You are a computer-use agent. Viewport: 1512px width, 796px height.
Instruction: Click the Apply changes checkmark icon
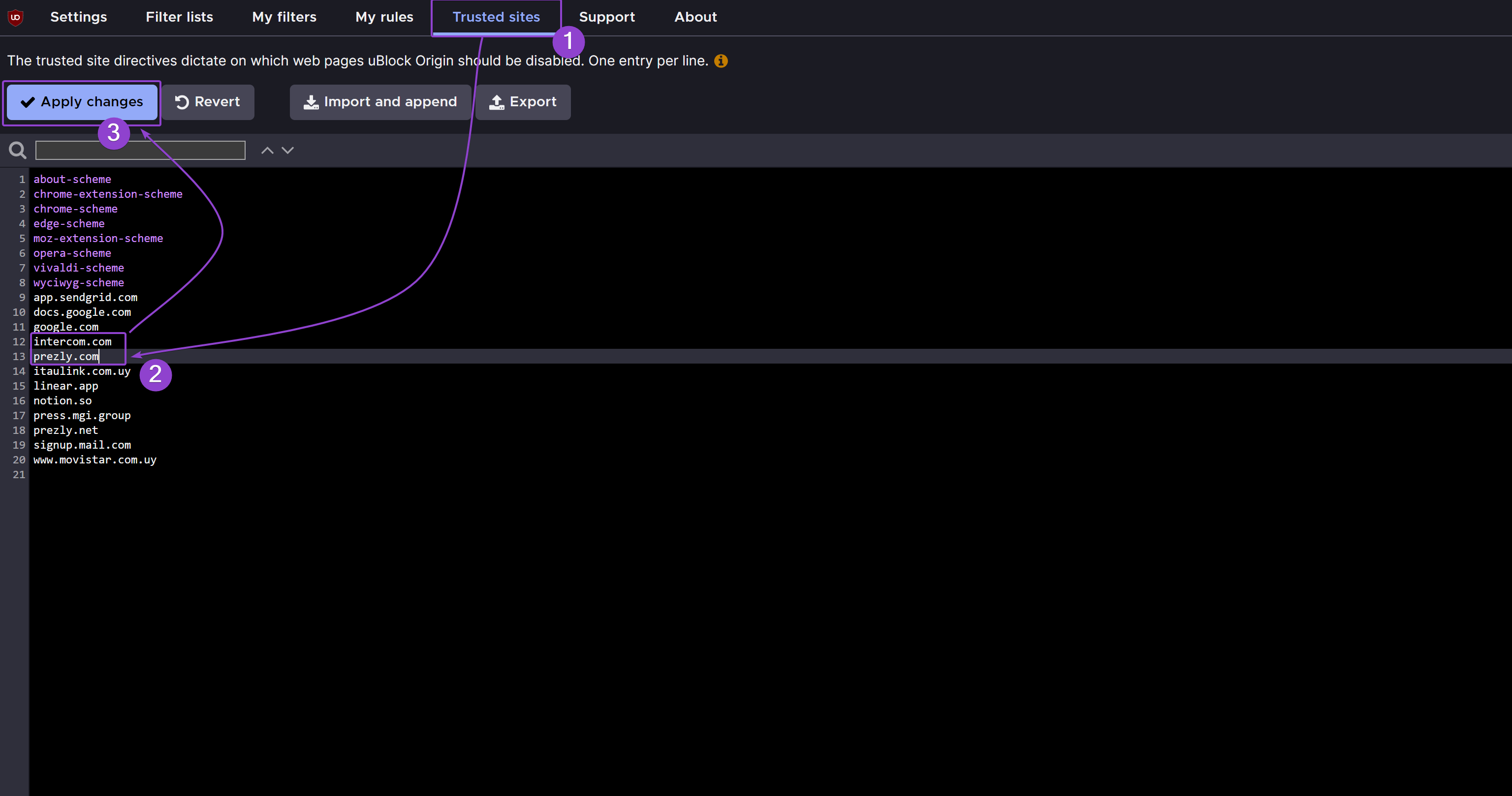pyautogui.click(x=28, y=101)
